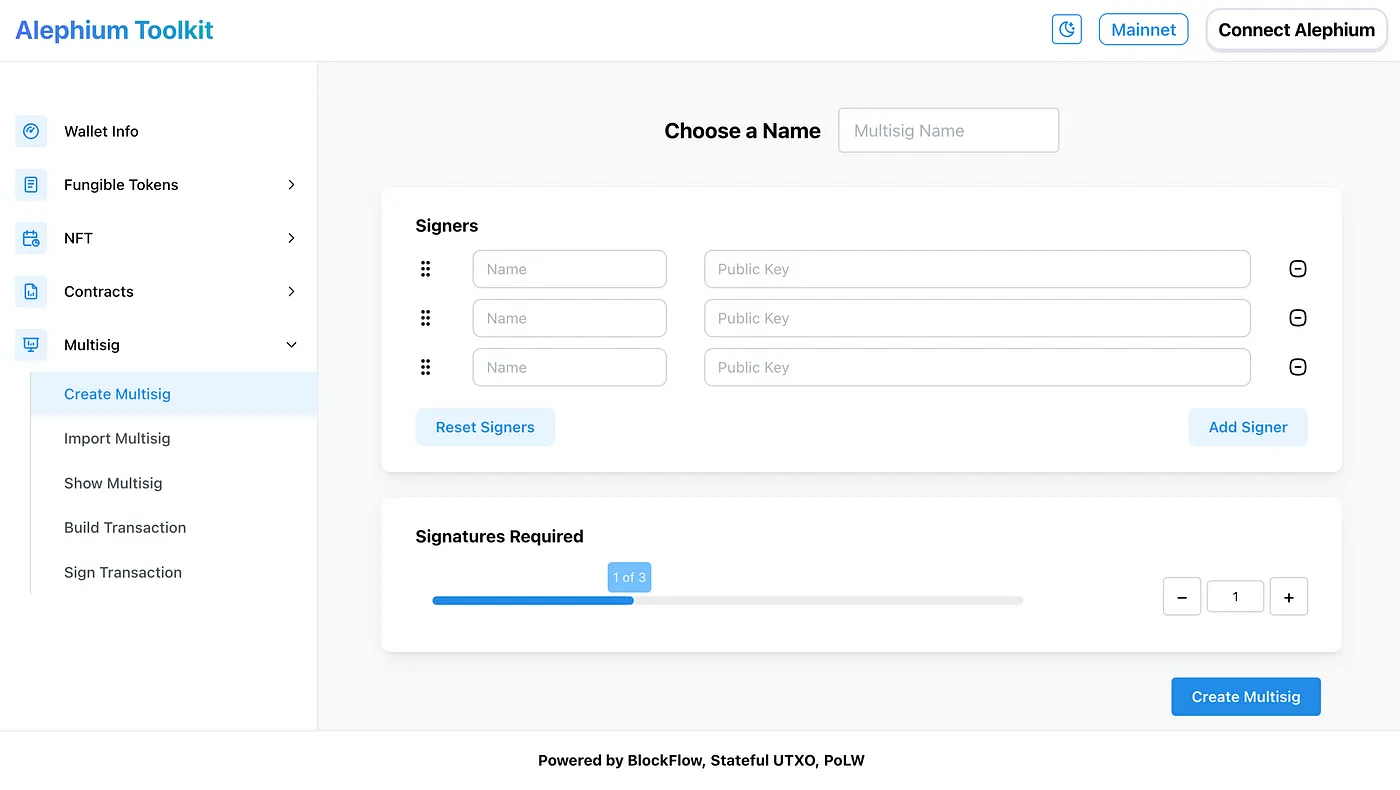Click the '1 of 3' slider tooltip
The height and width of the screenshot is (790, 1400).
pos(629,577)
